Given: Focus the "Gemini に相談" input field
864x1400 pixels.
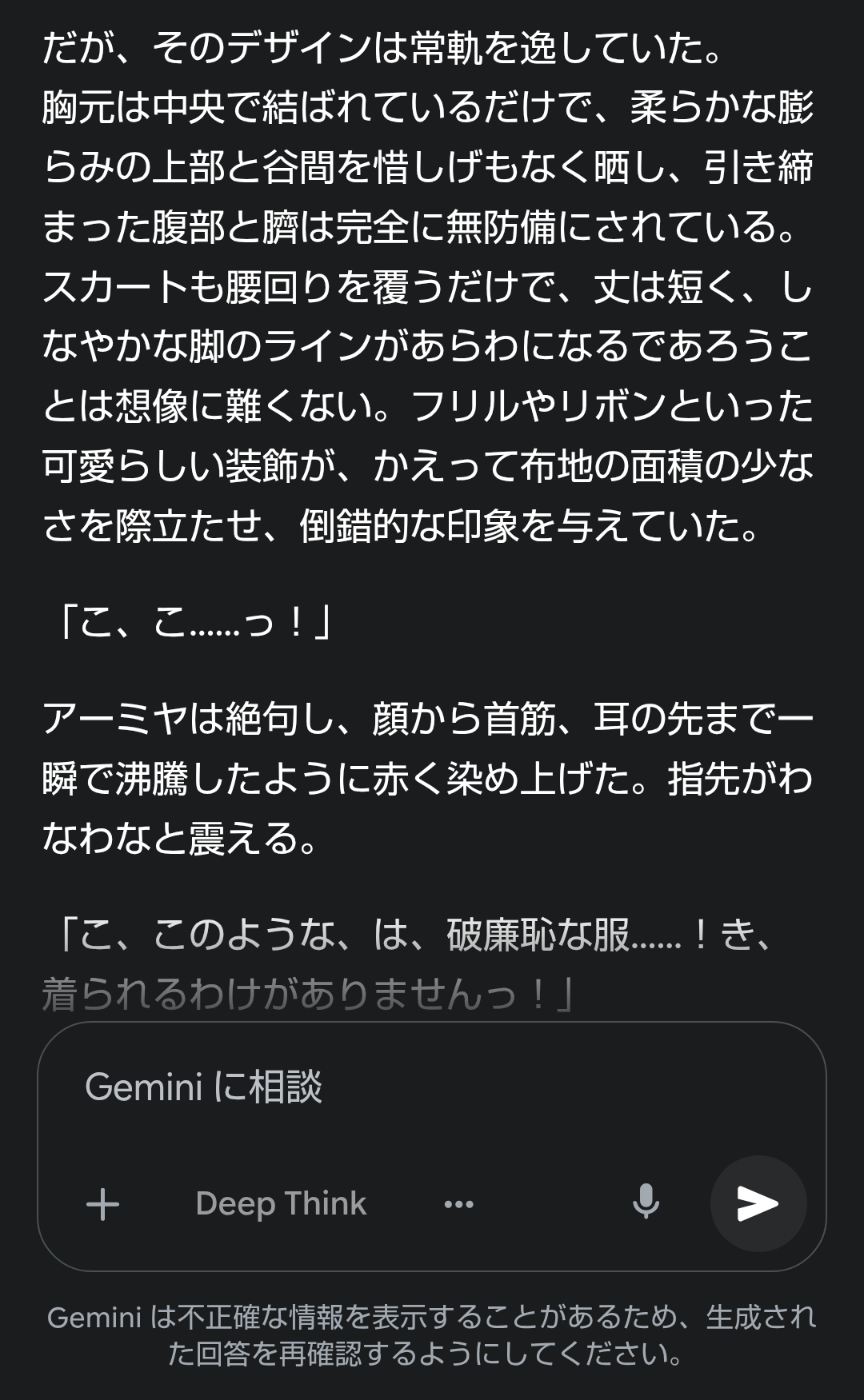Looking at the screenshot, I should pos(400,1087).
